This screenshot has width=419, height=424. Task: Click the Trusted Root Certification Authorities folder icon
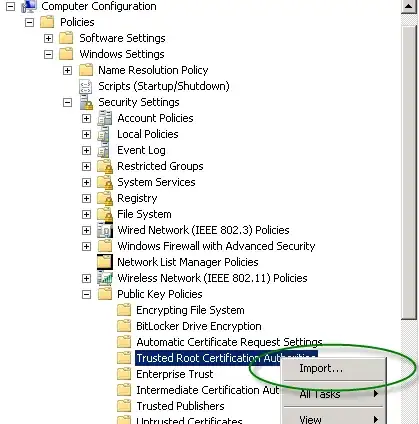124,358
